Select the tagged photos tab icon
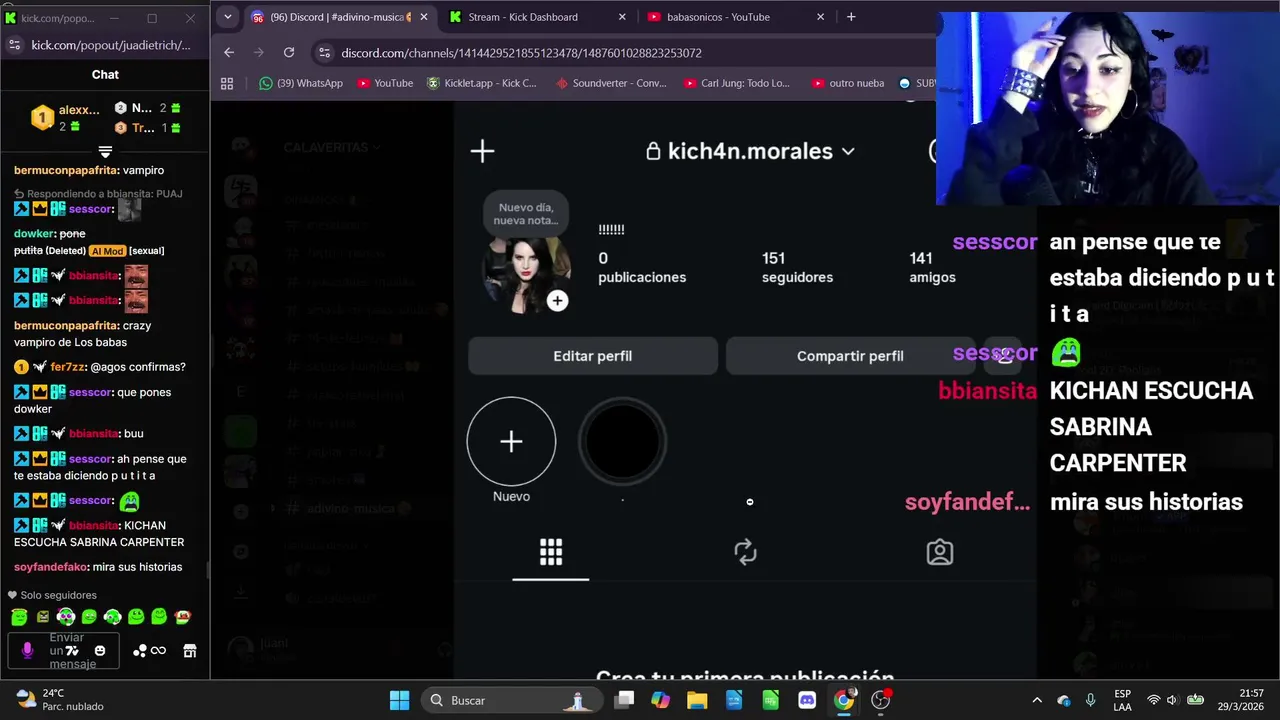The image size is (1280, 720). pyautogui.click(x=939, y=552)
